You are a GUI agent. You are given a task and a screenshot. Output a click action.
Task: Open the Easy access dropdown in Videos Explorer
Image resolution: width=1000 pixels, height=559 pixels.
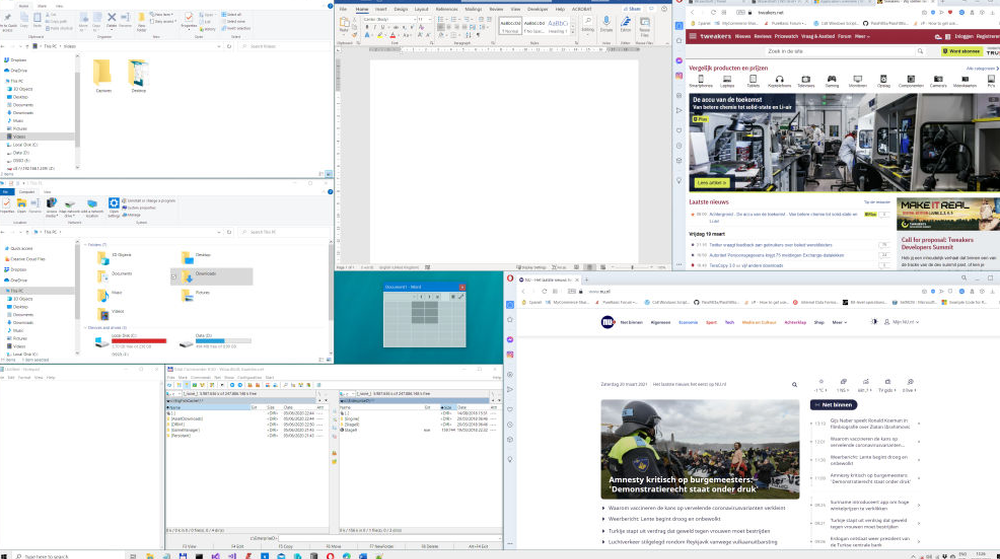[x=163, y=21]
